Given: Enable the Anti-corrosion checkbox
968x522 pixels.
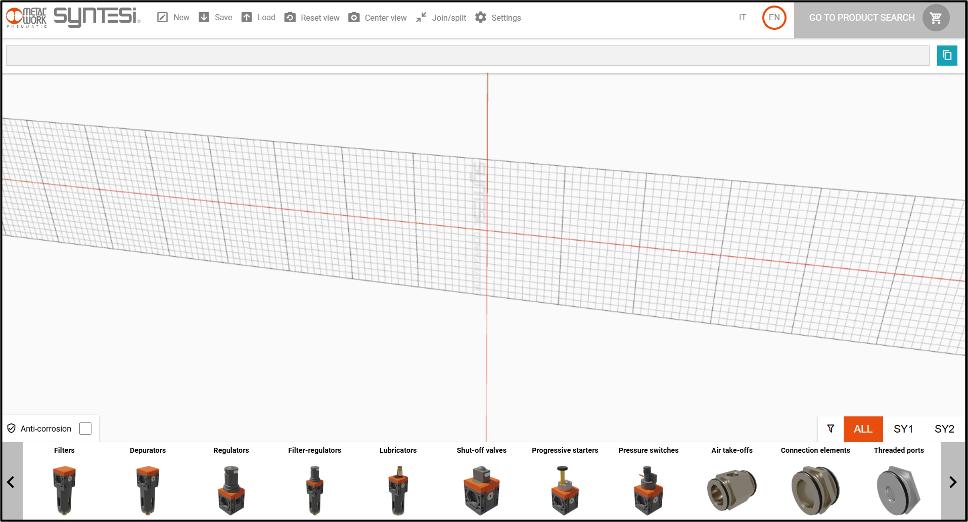Looking at the screenshot, I should pyautogui.click(x=86, y=429).
